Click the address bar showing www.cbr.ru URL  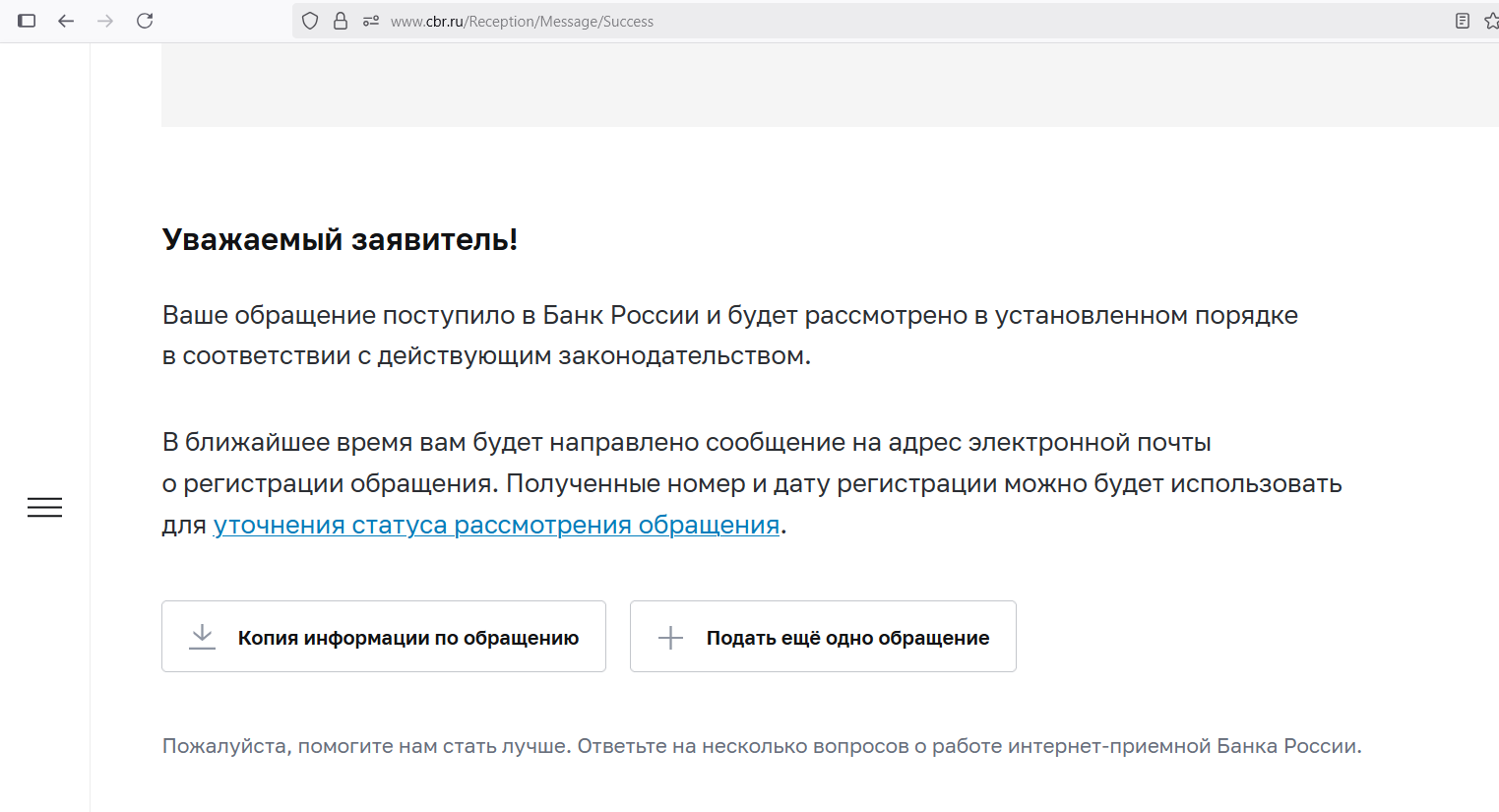pos(787,21)
